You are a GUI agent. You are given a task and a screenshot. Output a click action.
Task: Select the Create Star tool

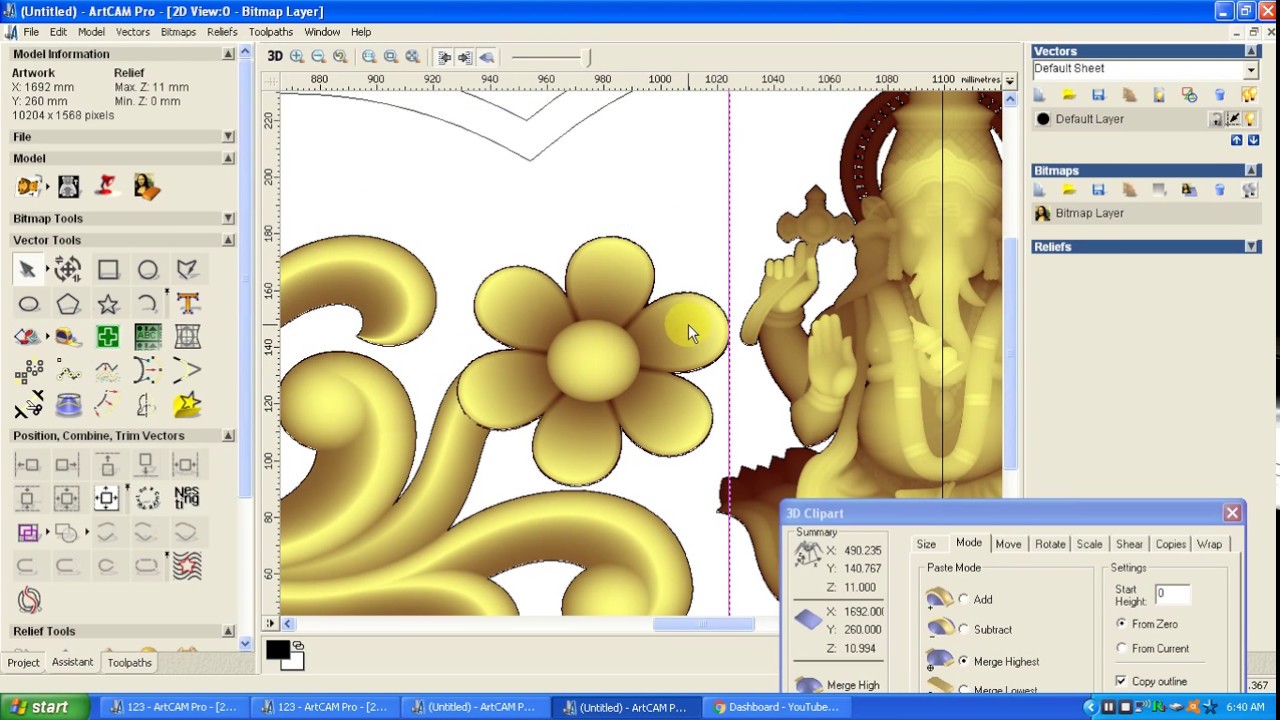[x=108, y=303]
